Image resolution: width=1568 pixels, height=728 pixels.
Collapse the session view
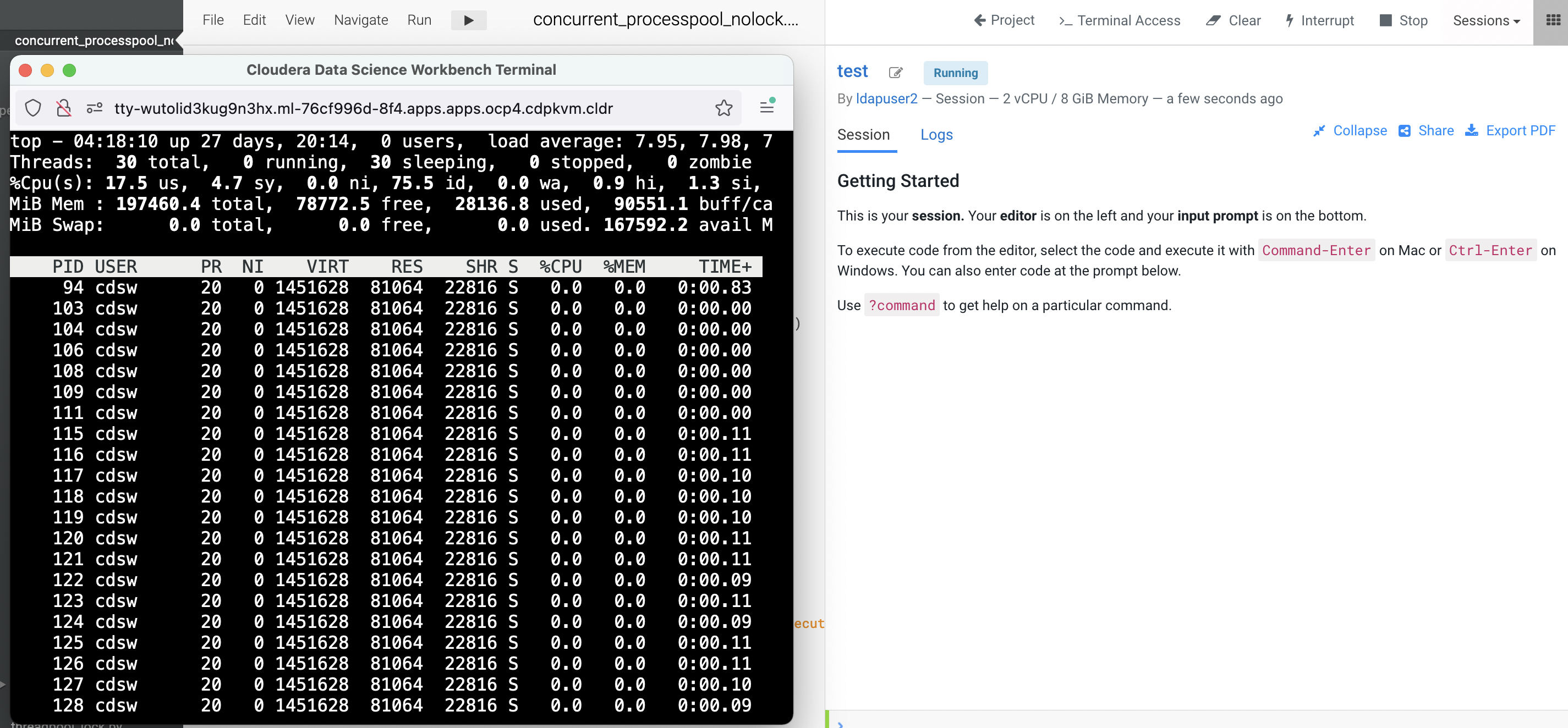click(1350, 131)
